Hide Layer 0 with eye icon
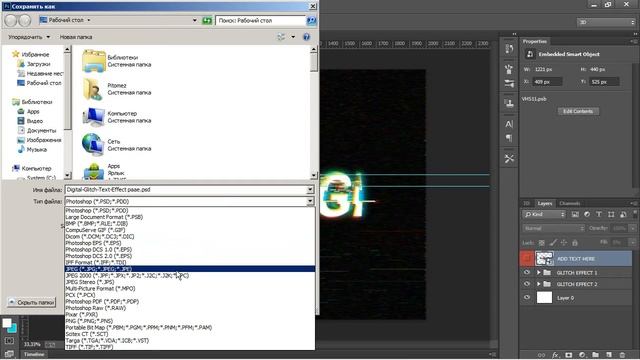640x360 pixels. click(x=527, y=298)
